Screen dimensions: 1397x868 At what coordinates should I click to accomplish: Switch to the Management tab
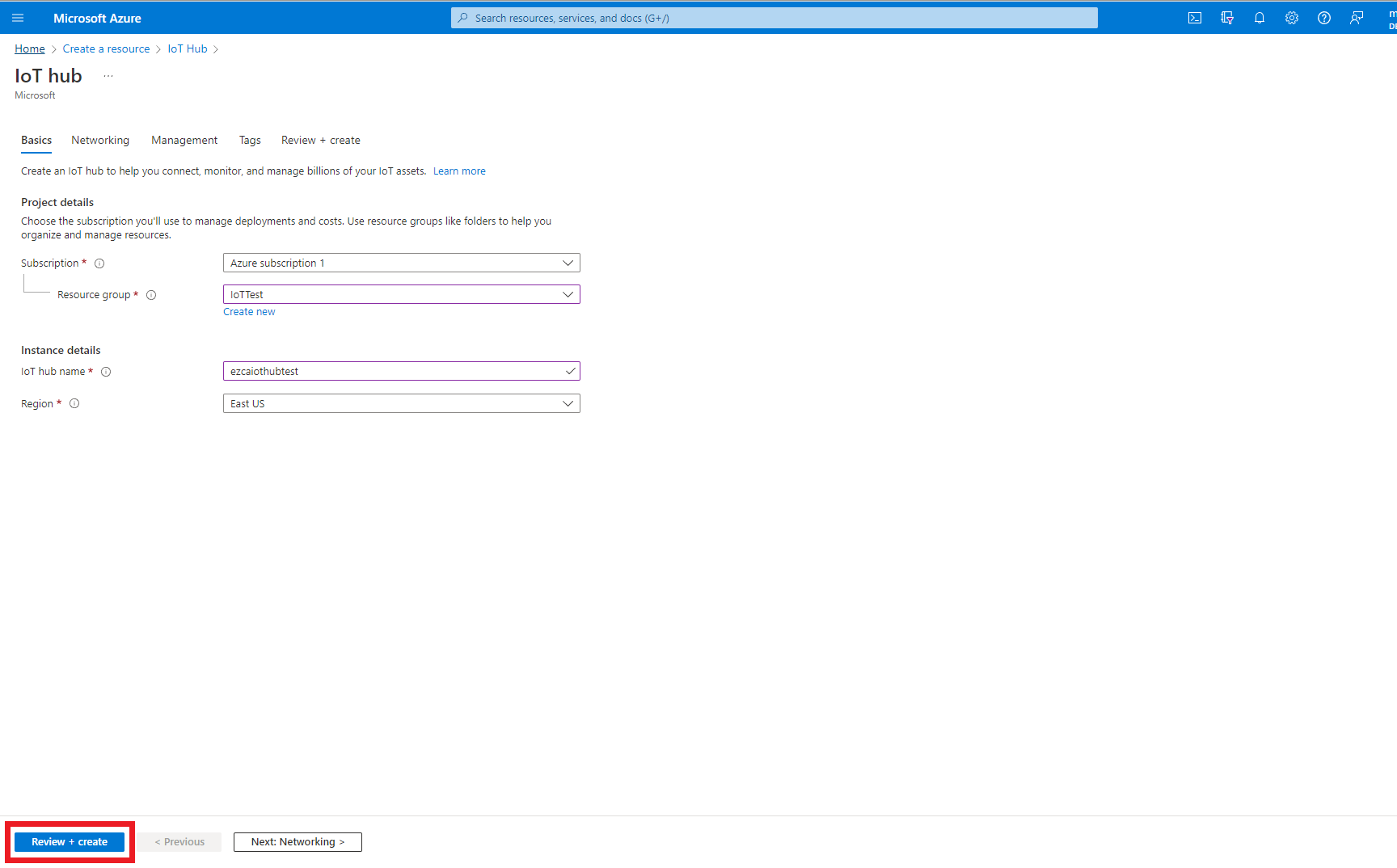tap(184, 140)
